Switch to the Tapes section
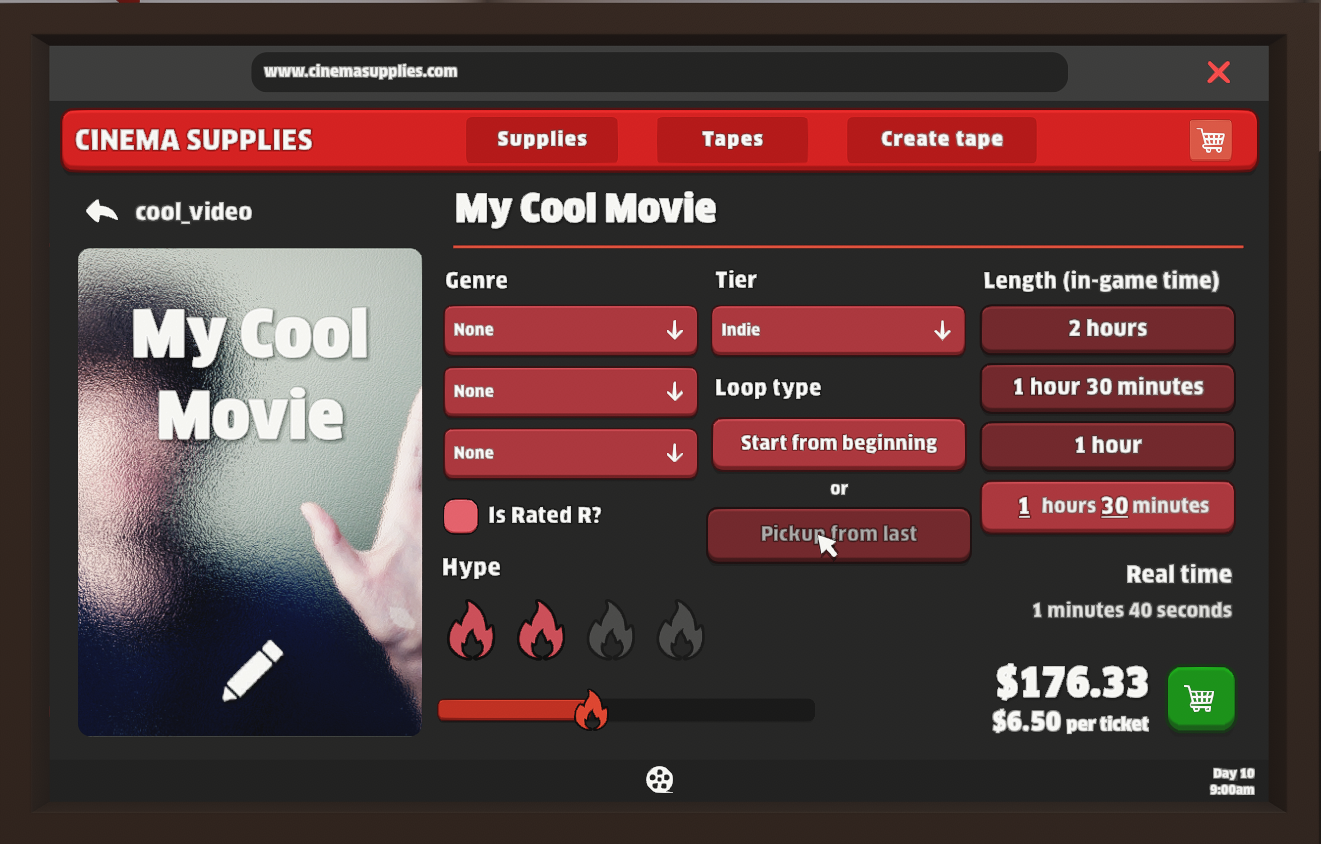This screenshot has height=844, width=1321. click(x=731, y=139)
